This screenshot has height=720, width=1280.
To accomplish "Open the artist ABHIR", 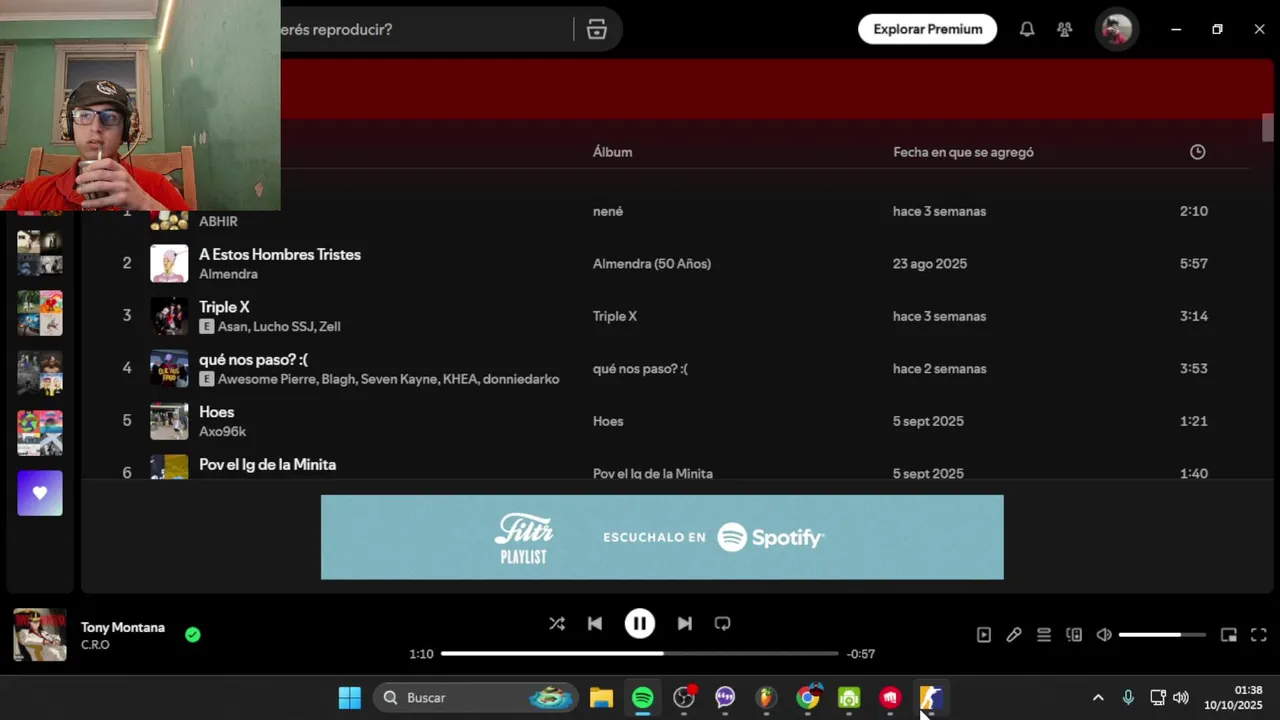I will [218, 221].
